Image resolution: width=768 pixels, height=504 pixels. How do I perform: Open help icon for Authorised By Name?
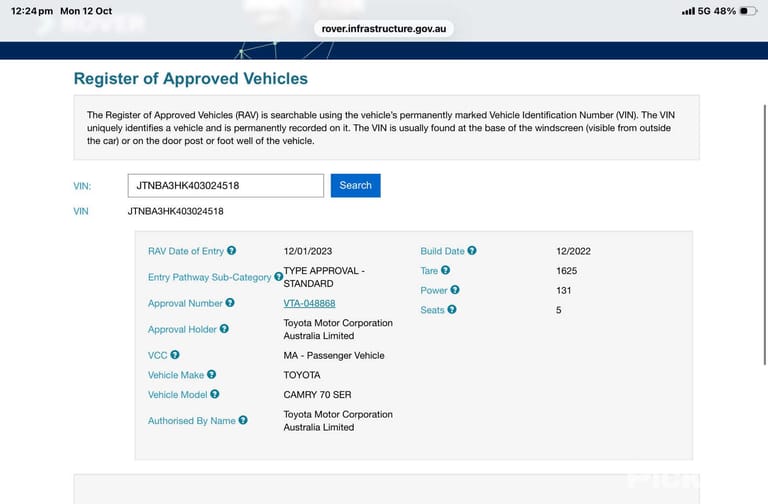243,420
